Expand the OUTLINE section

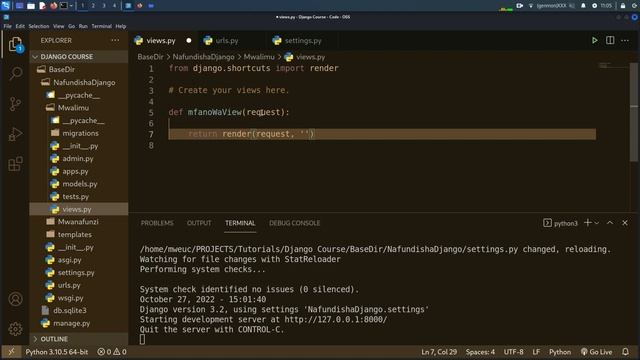(x=79, y=339)
